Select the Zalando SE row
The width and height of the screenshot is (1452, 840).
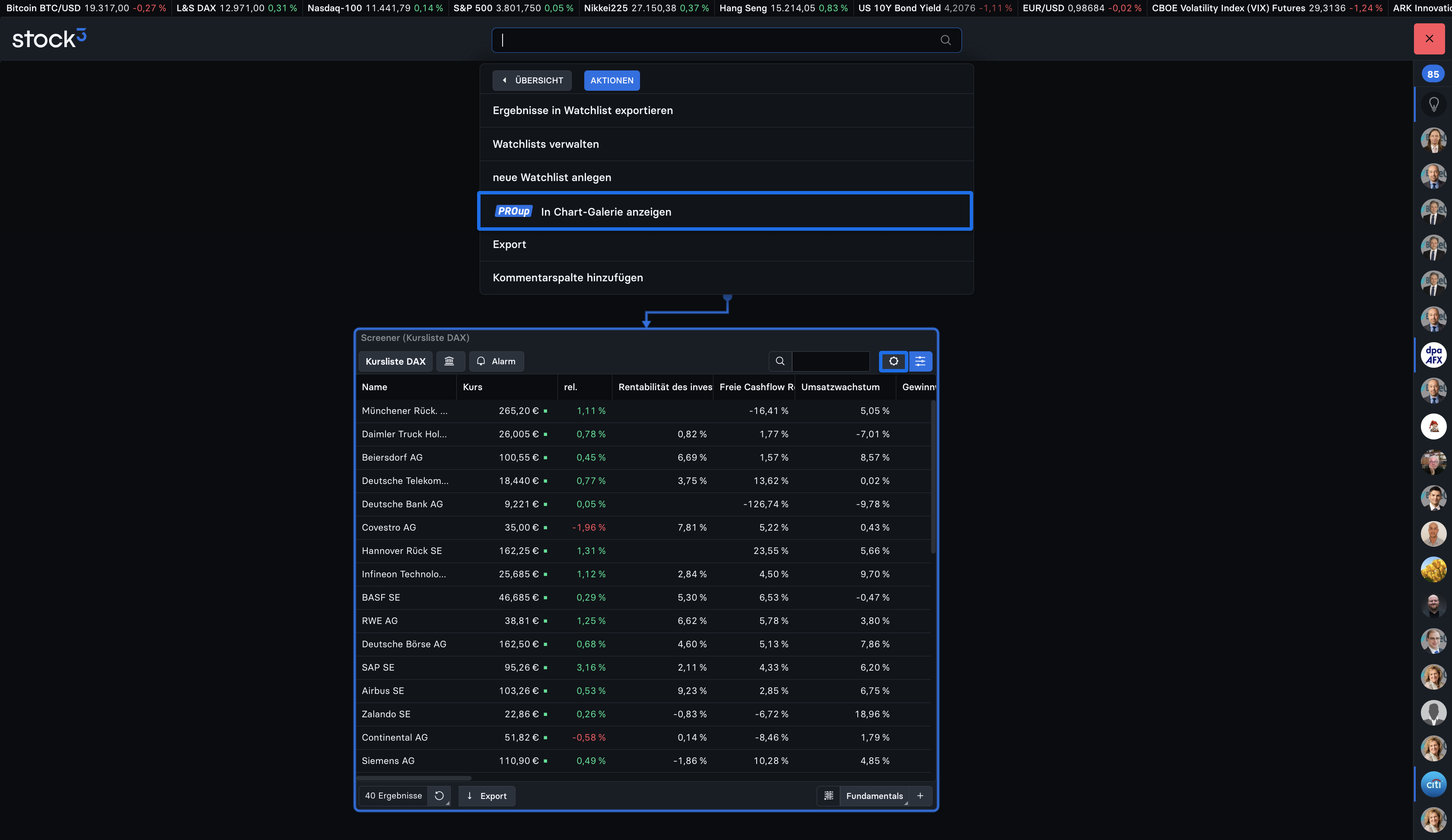pyautogui.click(x=643, y=714)
